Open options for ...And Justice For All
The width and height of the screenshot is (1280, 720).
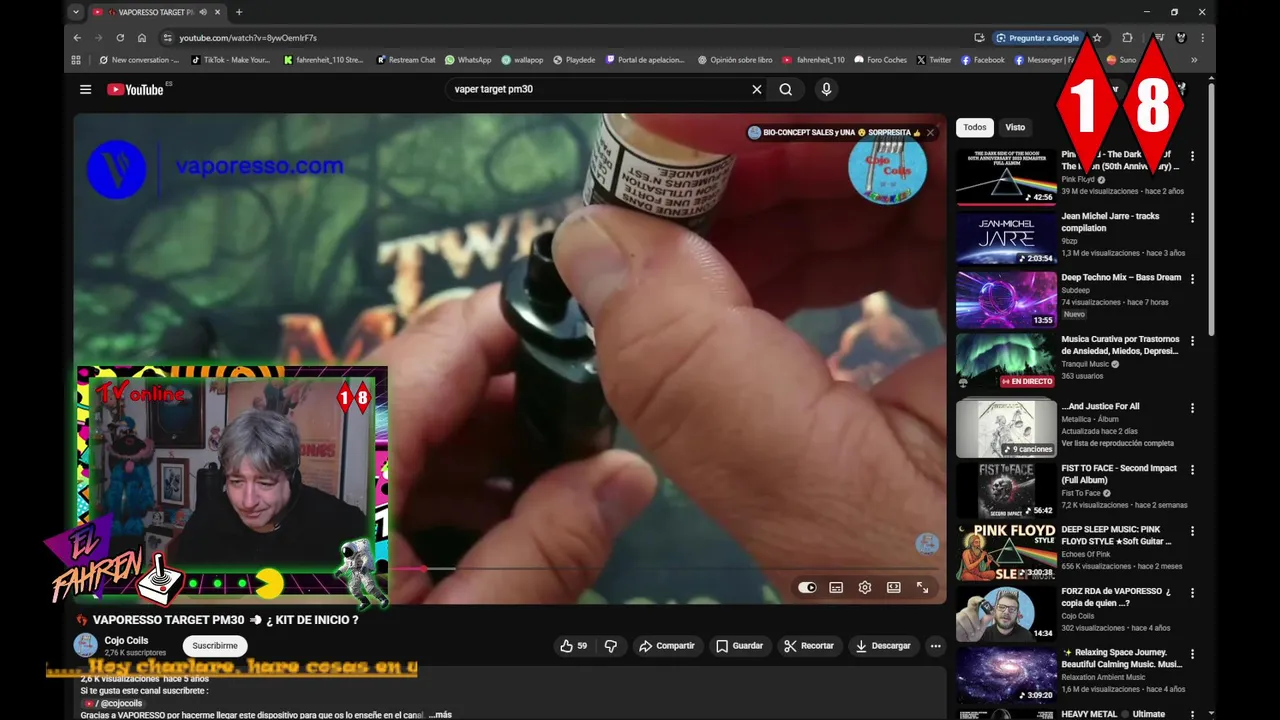(1192, 408)
